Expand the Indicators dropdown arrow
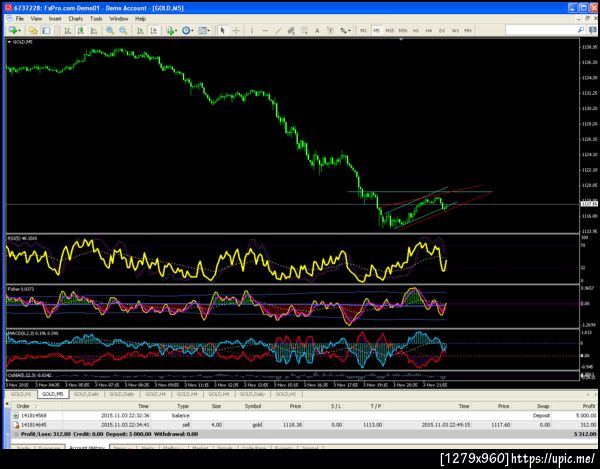This screenshot has width=600, height=469. point(176,31)
